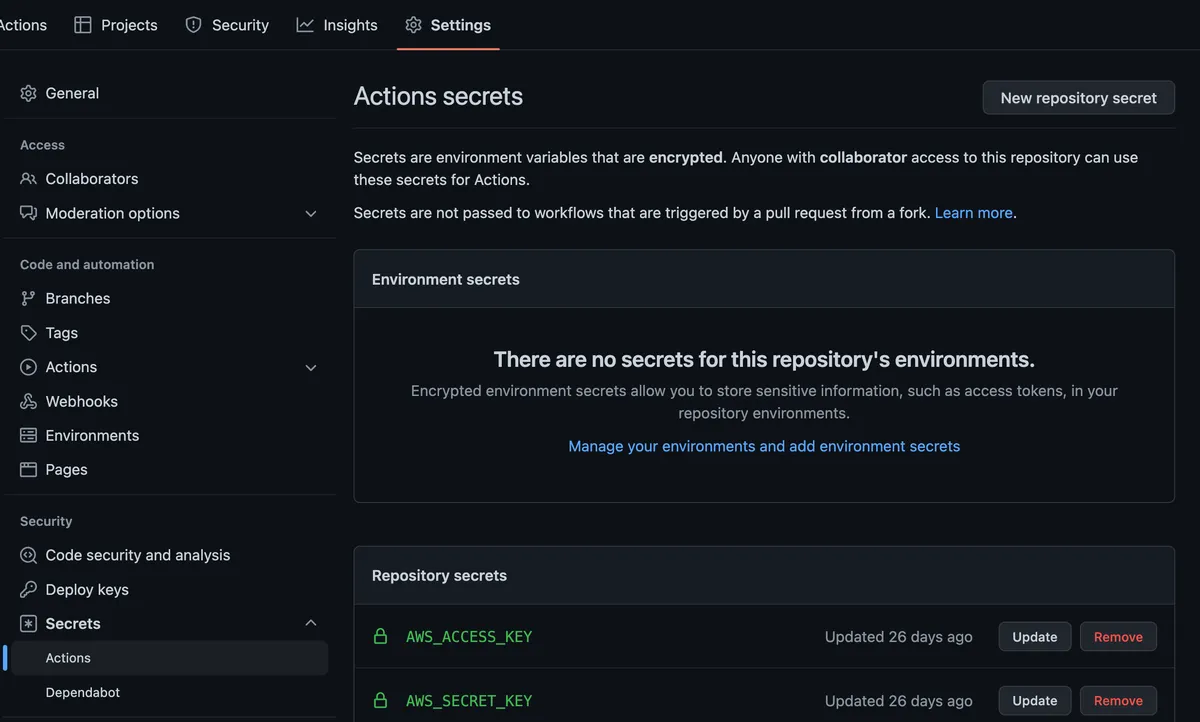The width and height of the screenshot is (1200, 722).
Task: Open the Insights tab
Action: [x=337, y=25]
